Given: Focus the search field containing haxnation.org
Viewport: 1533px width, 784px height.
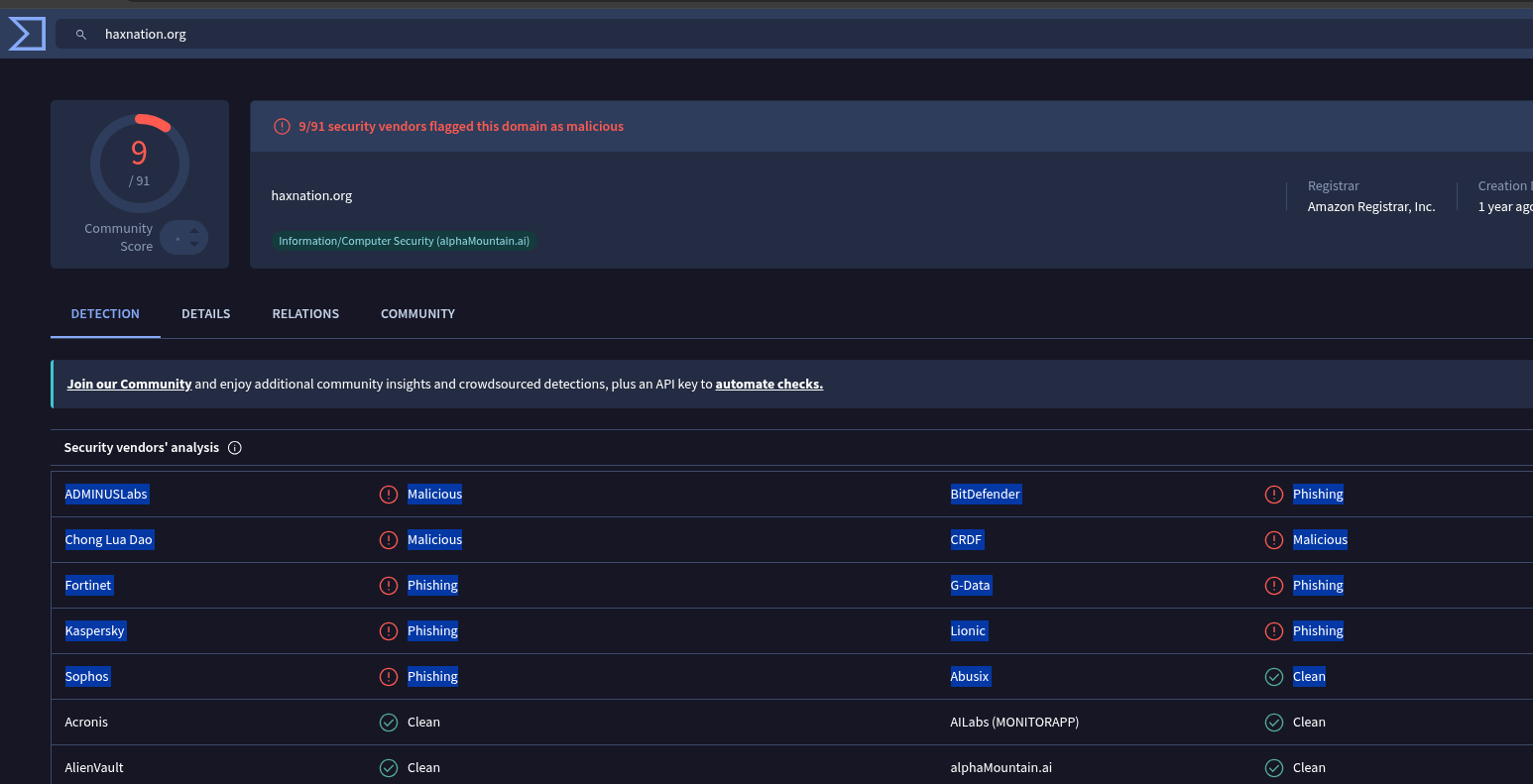Looking at the screenshot, I should [x=793, y=34].
